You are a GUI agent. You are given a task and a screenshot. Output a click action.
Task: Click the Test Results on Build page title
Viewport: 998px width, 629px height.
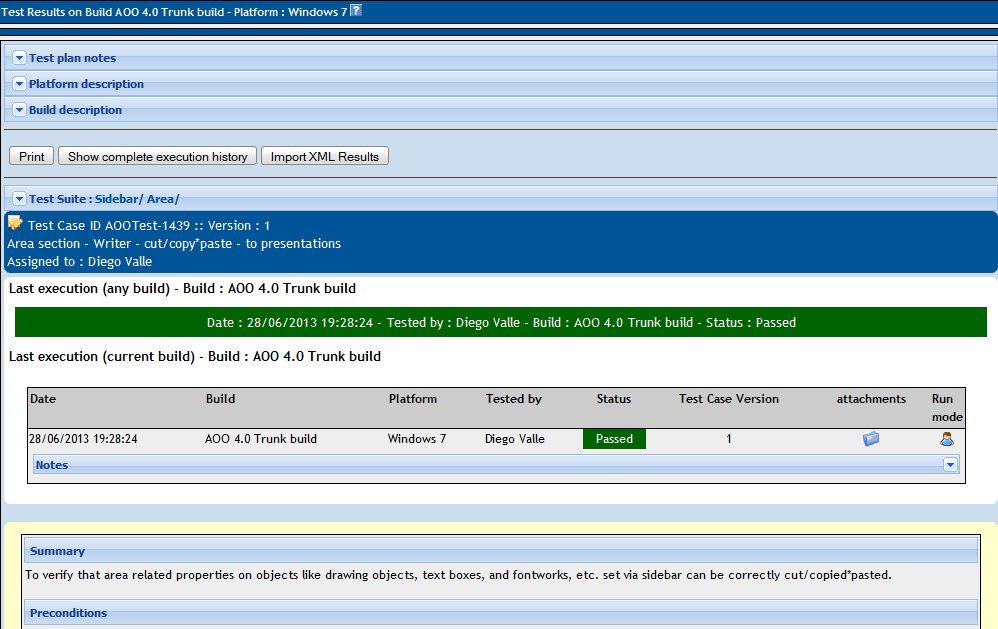pyautogui.click(x=174, y=11)
